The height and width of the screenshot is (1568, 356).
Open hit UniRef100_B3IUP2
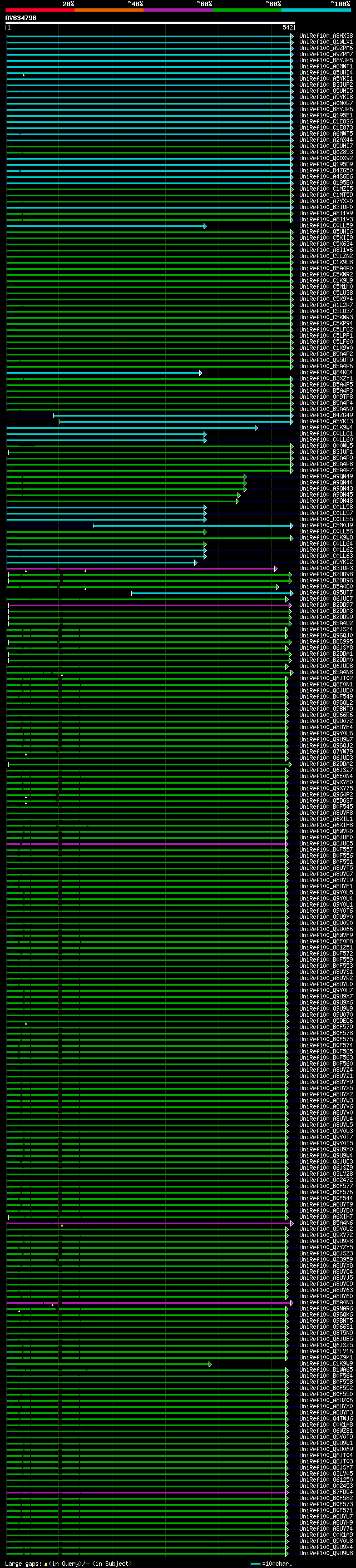pyautogui.click(x=325, y=85)
